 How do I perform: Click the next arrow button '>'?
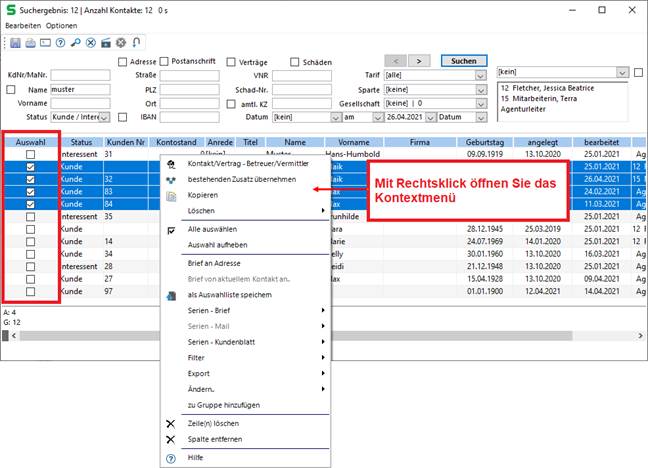pyautogui.click(x=420, y=61)
